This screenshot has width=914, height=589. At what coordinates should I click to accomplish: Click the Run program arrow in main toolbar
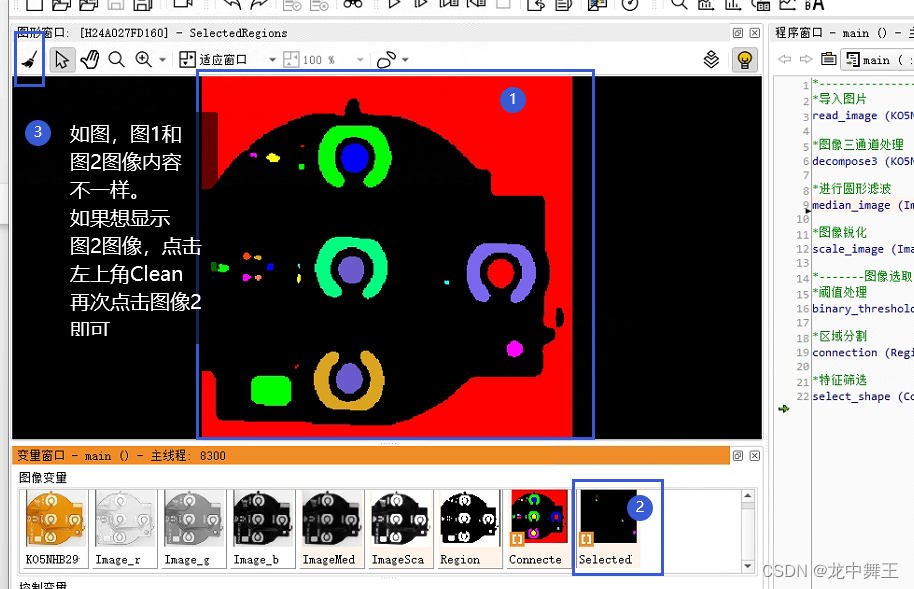(393, 9)
